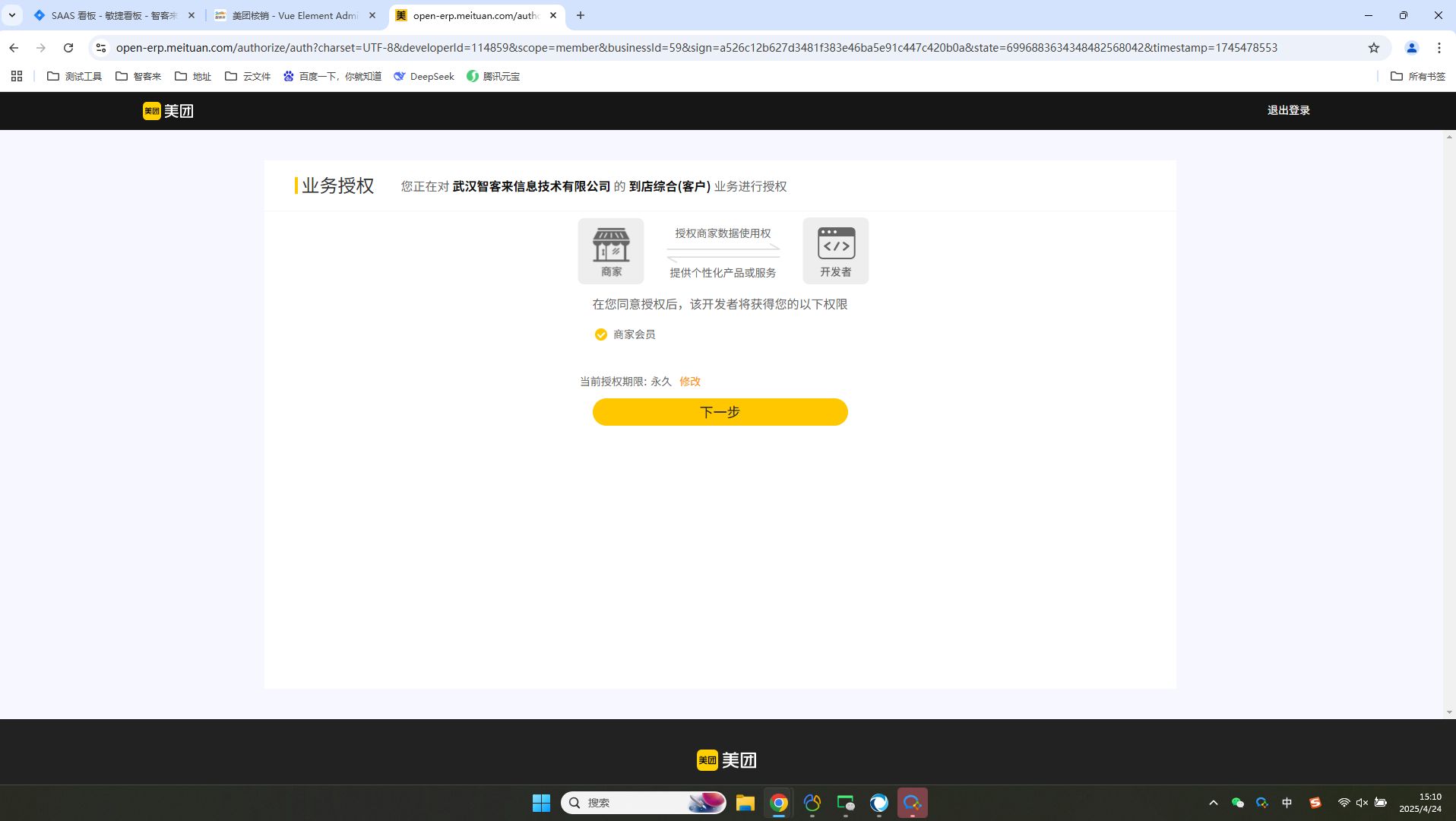Close the SAAS 看板 tab
This screenshot has height=821, width=1456.
click(191, 15)
